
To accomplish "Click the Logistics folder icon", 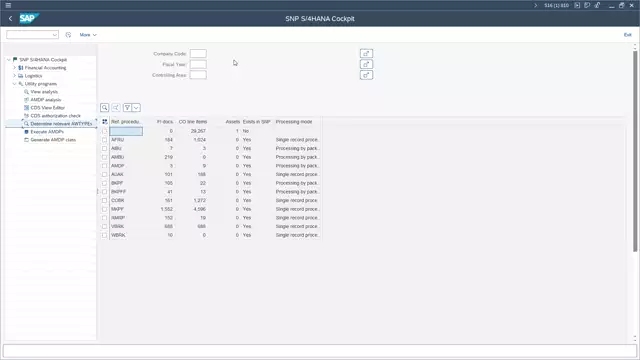I will pos(21,76).
